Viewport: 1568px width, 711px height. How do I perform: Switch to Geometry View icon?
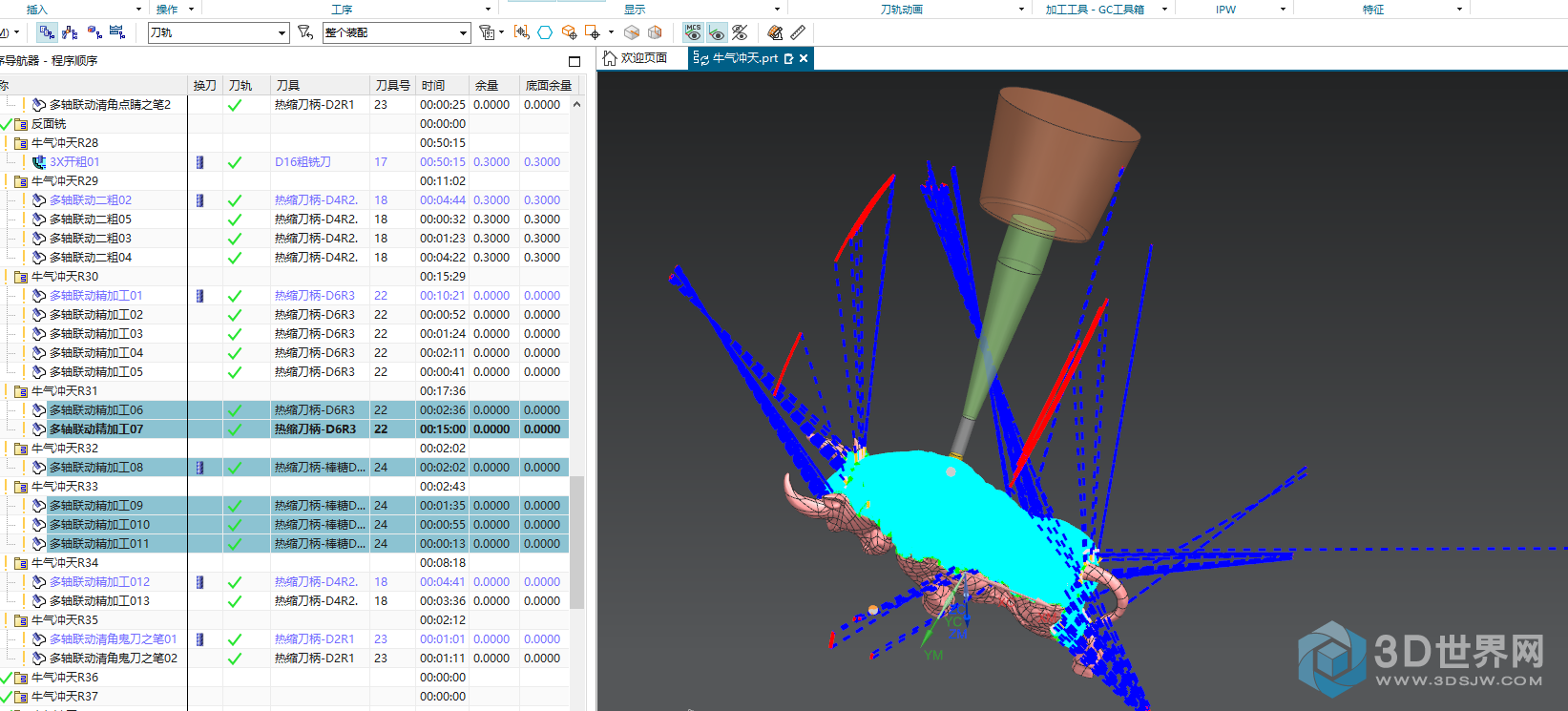click(x=94, y=32)
